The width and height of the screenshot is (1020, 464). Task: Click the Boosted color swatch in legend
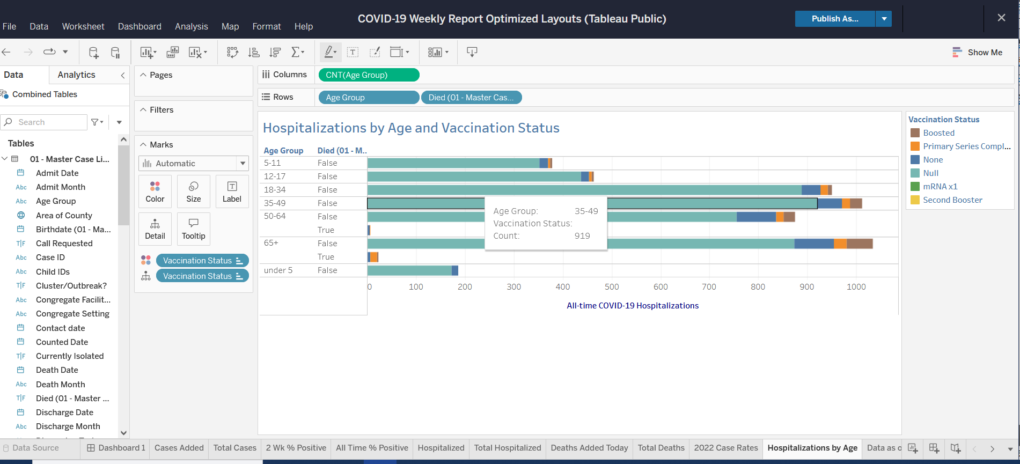click(914, 133)
